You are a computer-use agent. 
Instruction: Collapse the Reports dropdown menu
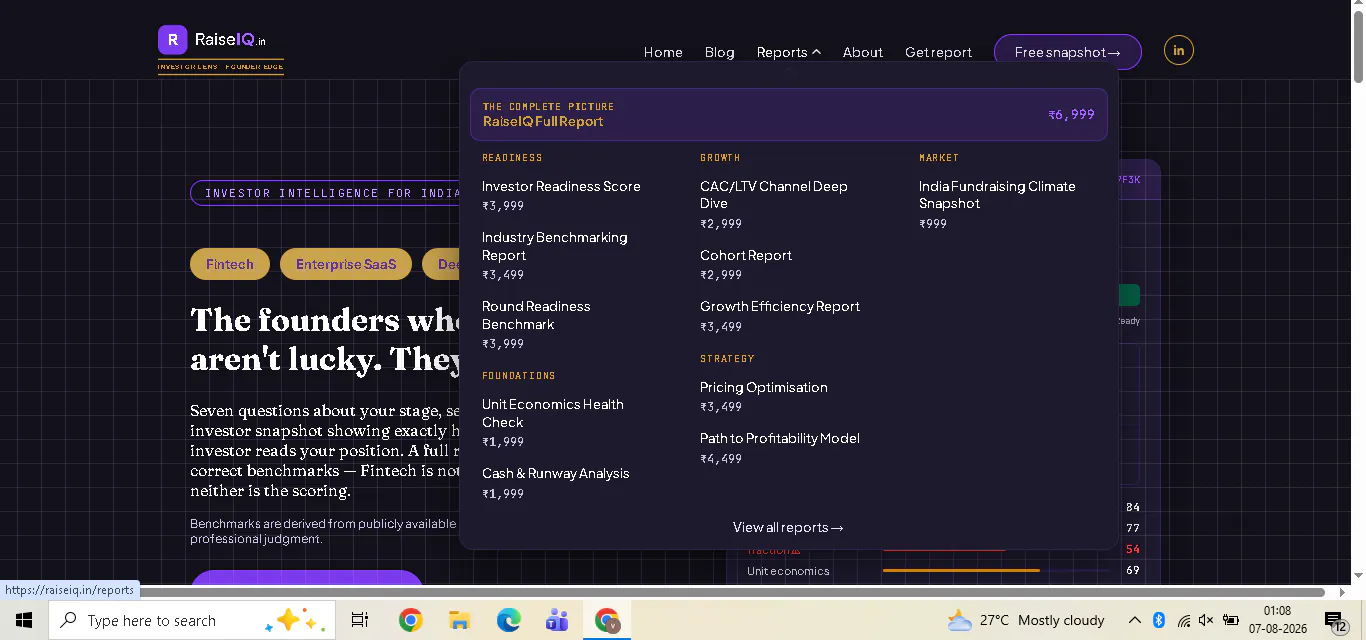789,52
